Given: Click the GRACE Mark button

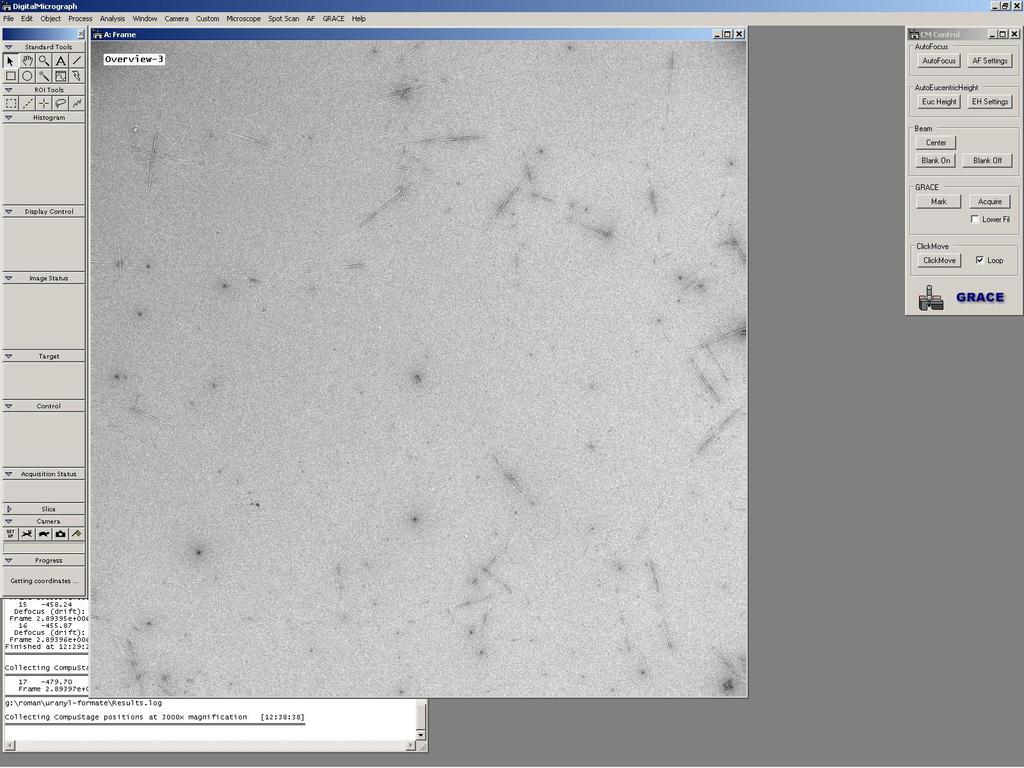Looking at the screenshot, I should 938,202.
